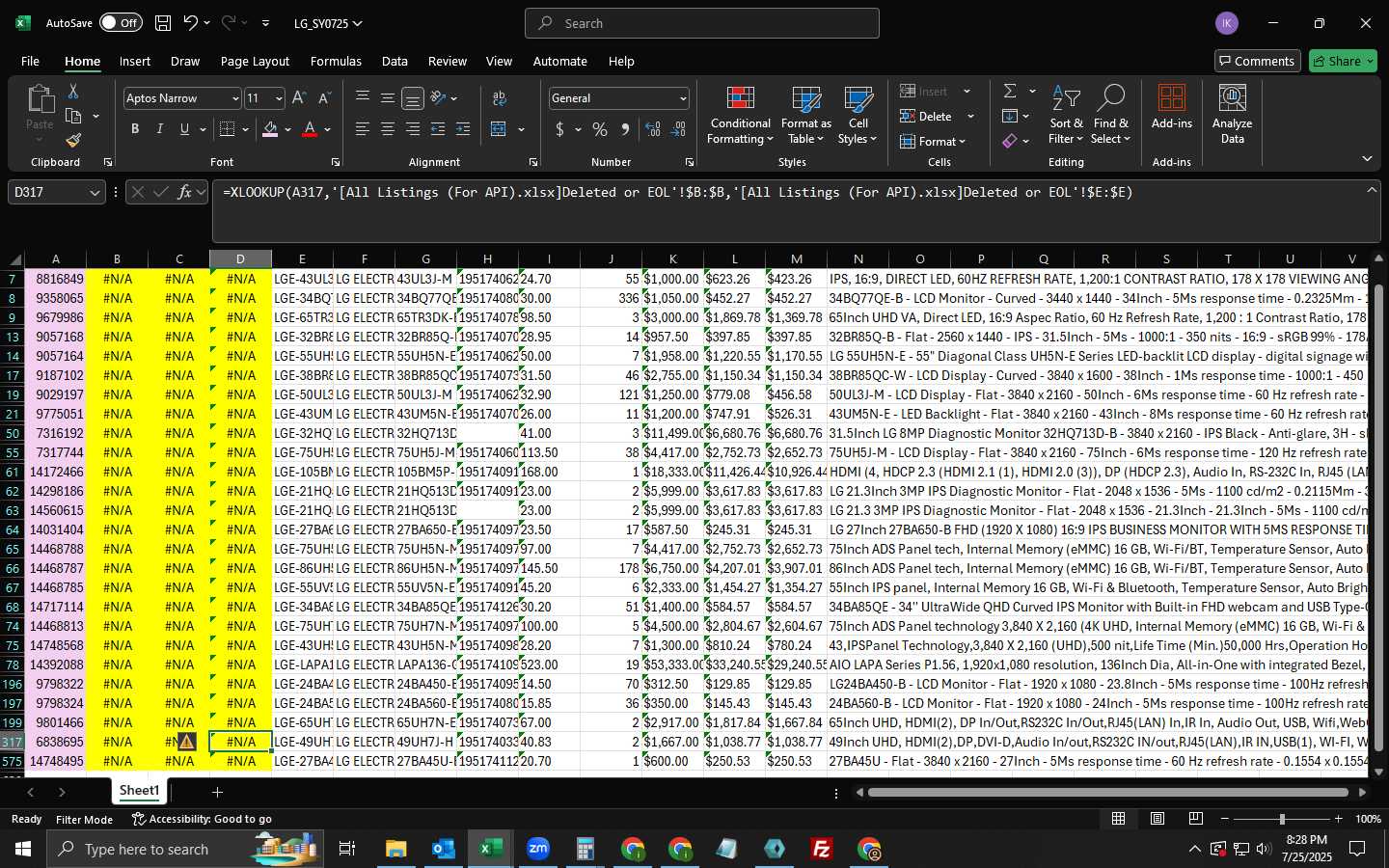Image resolution: width=1389 pixels, height=868 pixels.
Task: Click the Save icon in title bar
Action: coord(163,23)
